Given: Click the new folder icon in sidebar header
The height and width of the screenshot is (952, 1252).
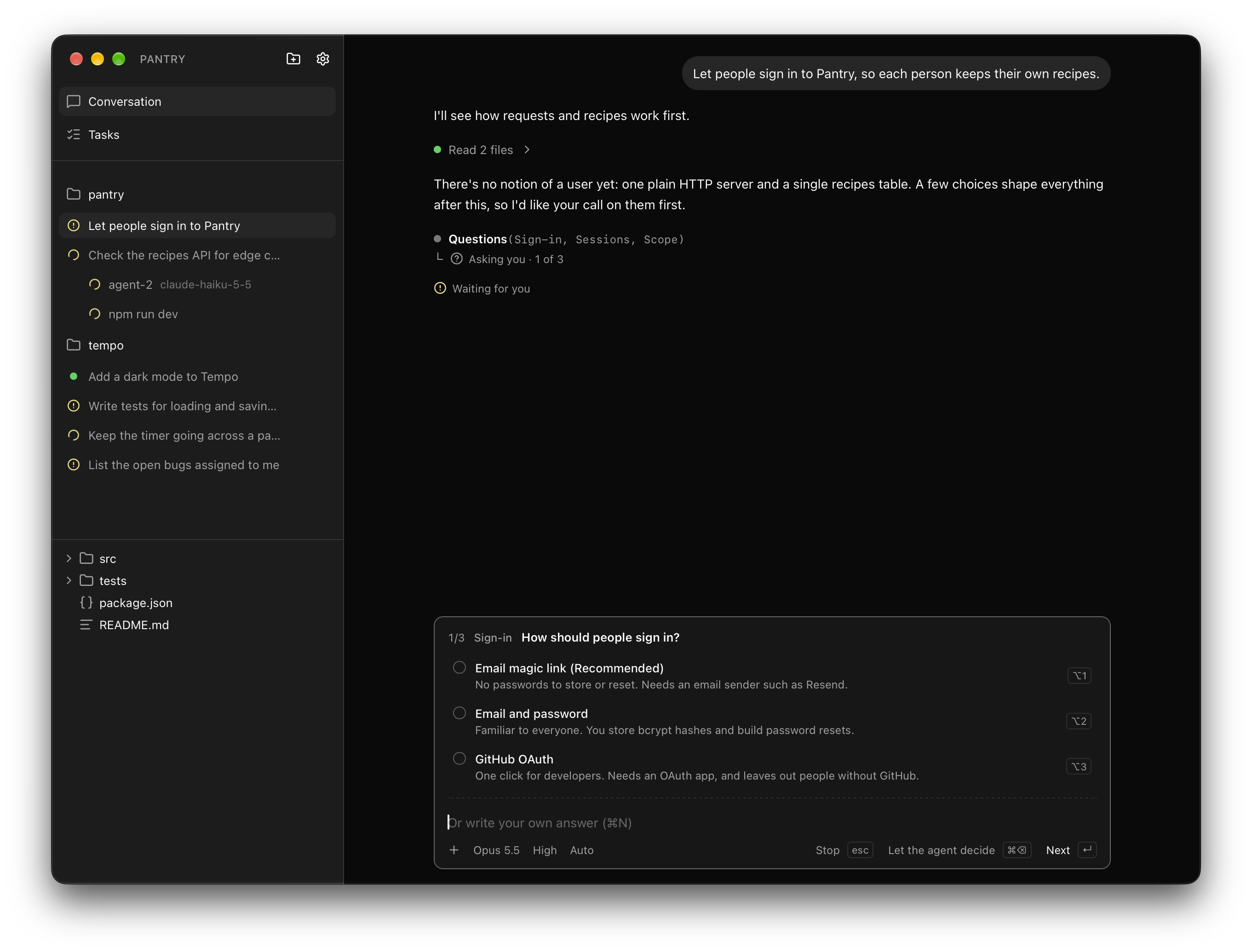Looking at the screenshot, I should click(293, 59).
